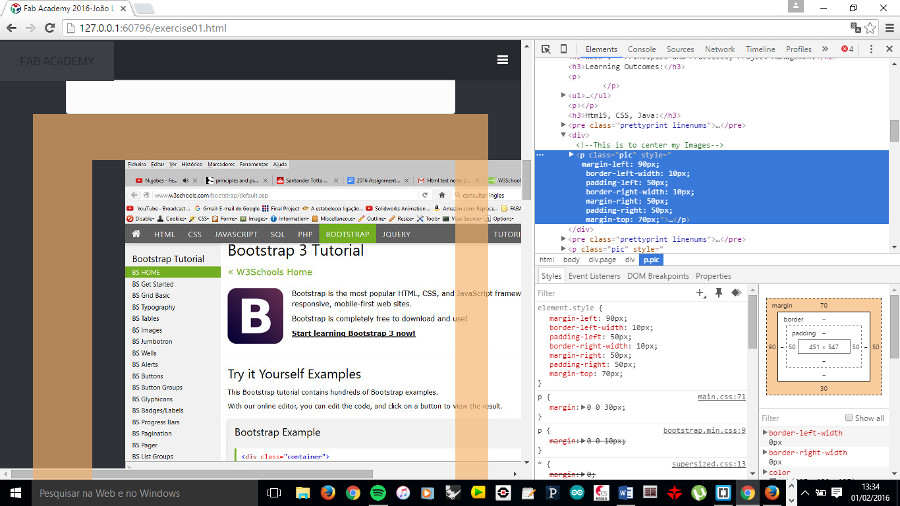Bookmark this page with the star icon
This screenshot has width=900, height=506.
(x=870, y=28)
